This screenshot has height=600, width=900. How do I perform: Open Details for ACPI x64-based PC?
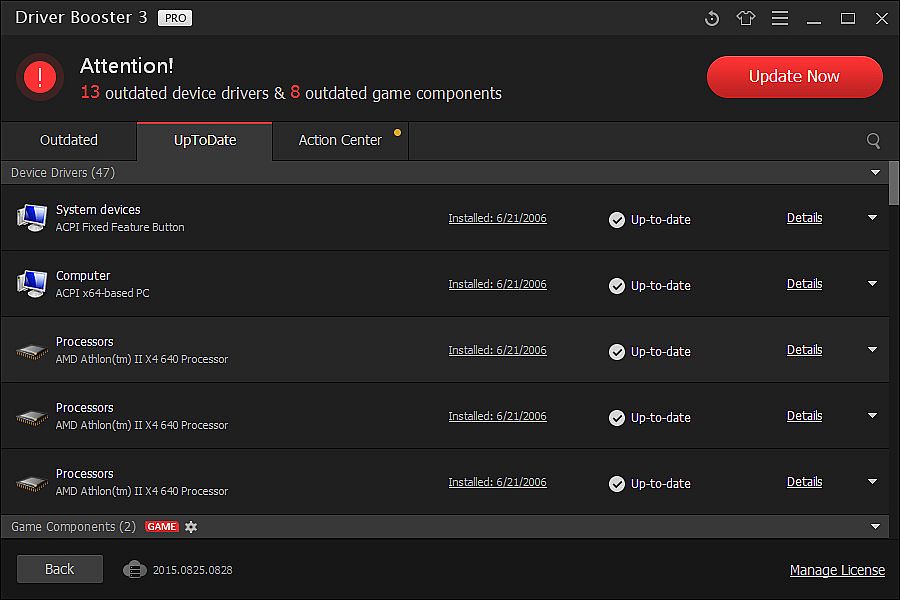tap(804, 283)
